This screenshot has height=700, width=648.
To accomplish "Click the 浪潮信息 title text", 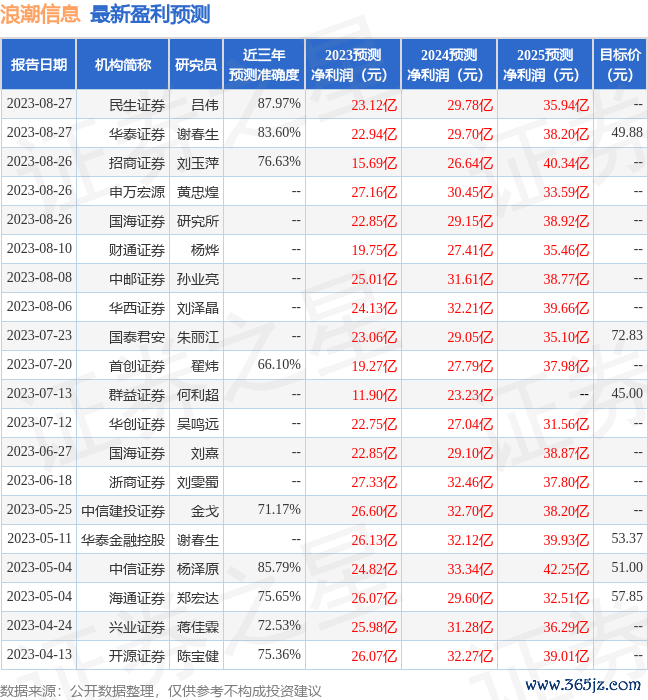I will point(40,14).
